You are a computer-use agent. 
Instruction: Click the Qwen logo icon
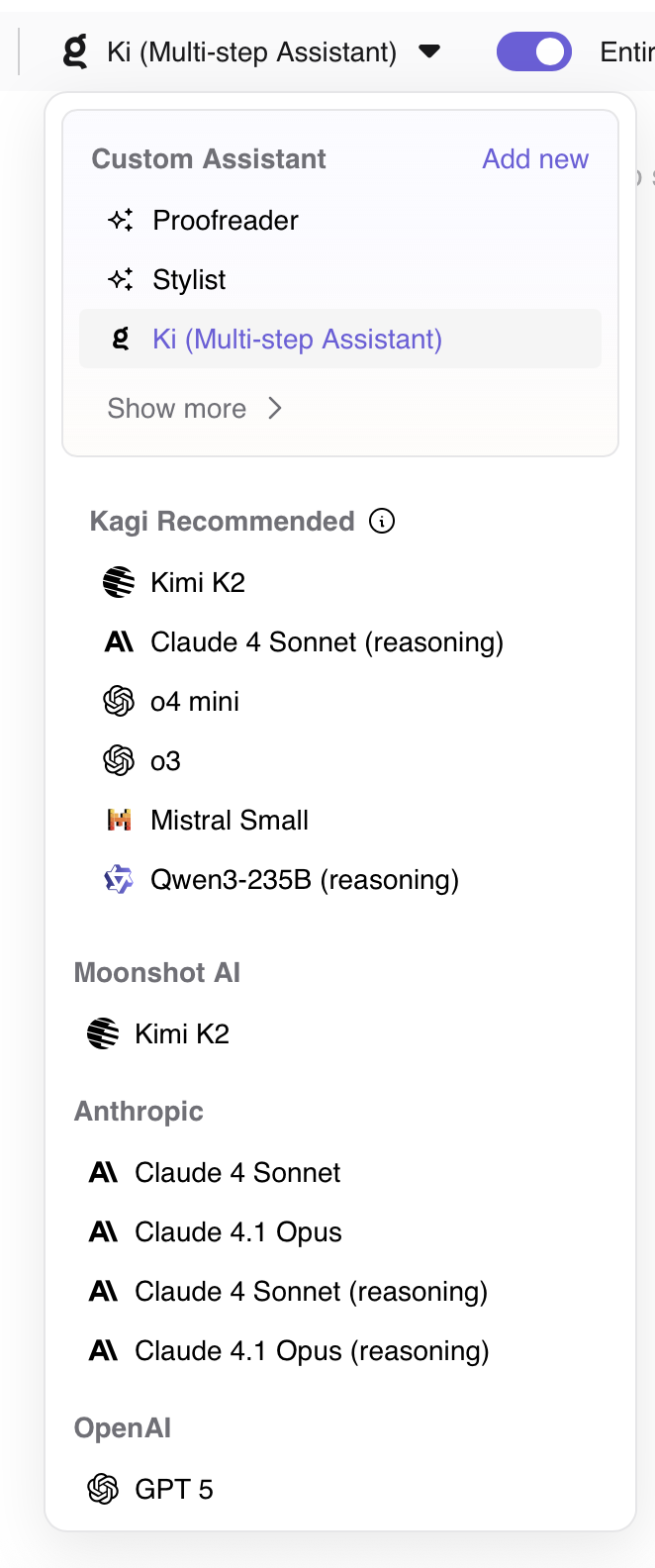[x=119, y=879]
